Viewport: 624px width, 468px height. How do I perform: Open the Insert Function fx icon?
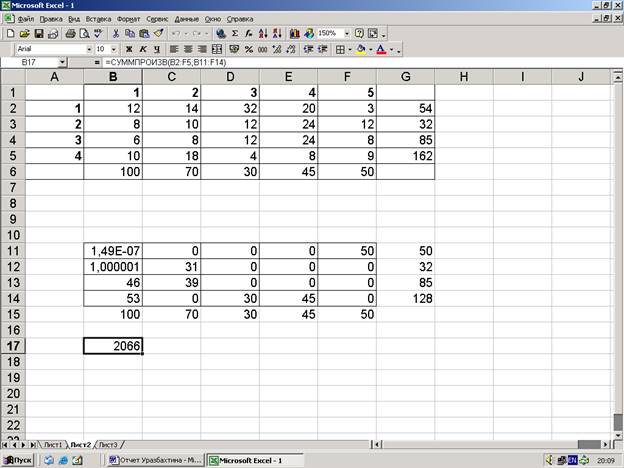[249, 34]
